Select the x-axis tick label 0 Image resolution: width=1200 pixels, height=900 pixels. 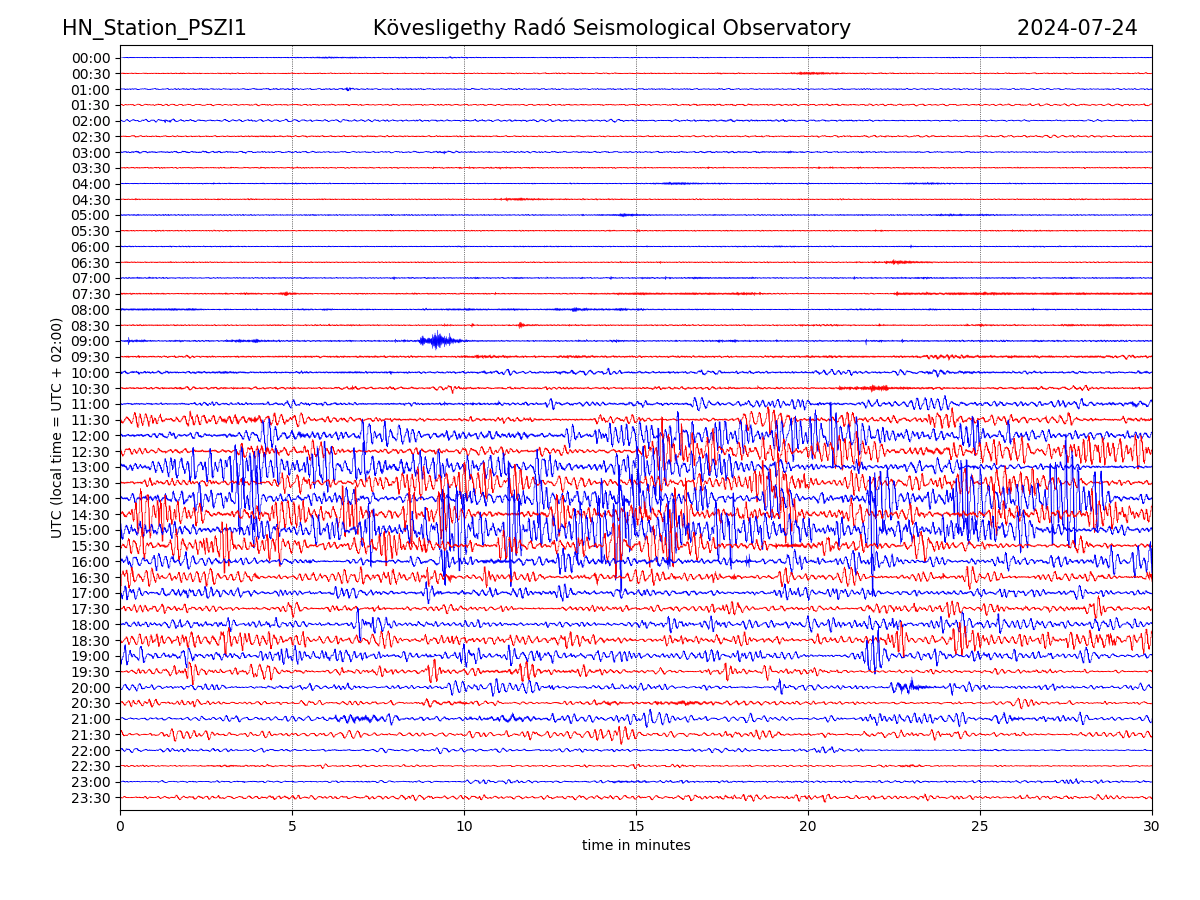(x=120, y=826)
